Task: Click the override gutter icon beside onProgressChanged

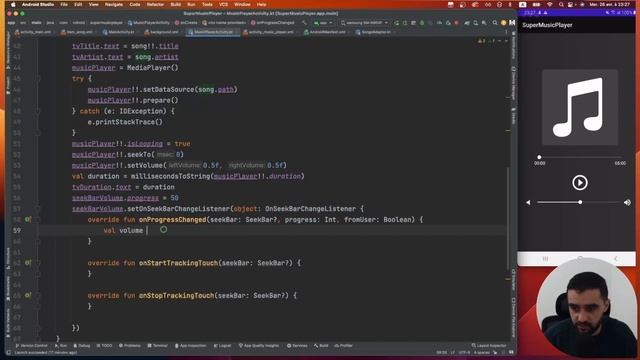Action: (x=27, y=220)
